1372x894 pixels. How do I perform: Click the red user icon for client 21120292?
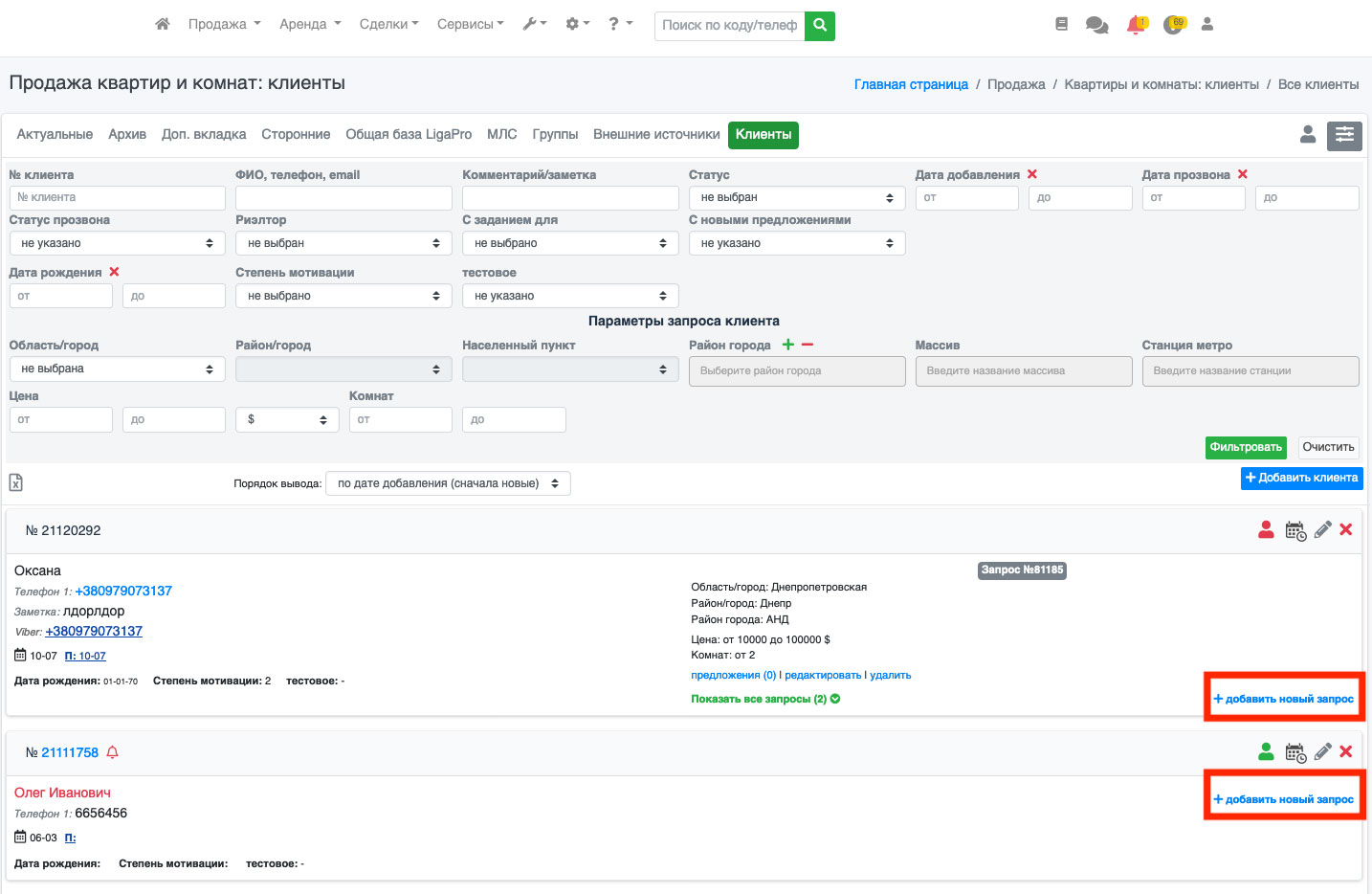click(1266, 530)
